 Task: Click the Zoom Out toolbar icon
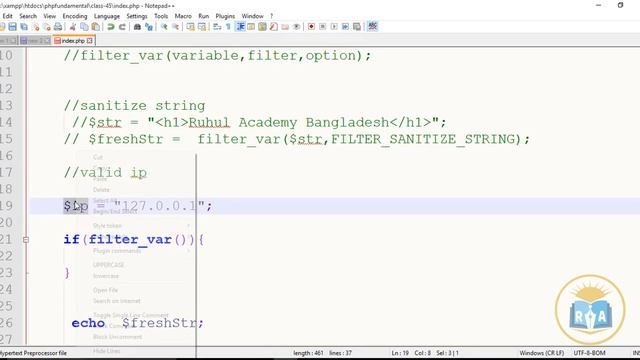(175, 27)
